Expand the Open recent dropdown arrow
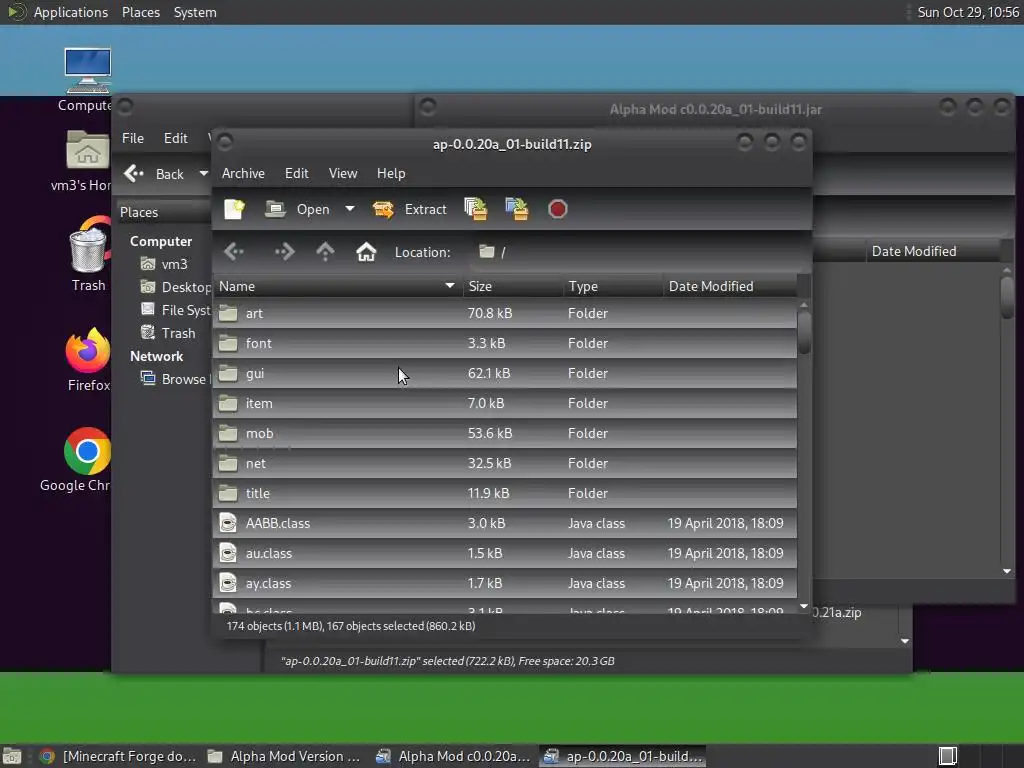The image size is (1024, 768). coord(350,209)
